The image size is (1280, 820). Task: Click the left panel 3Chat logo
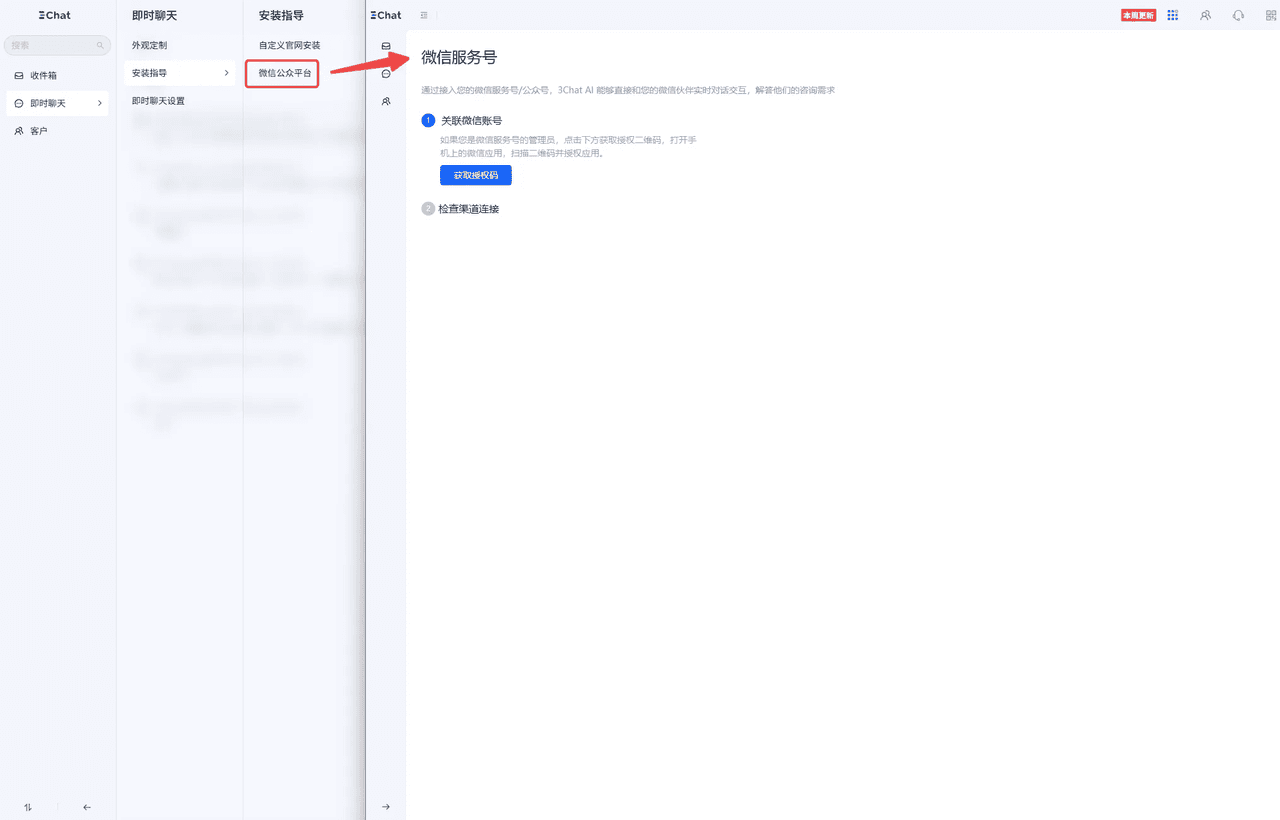pos(55,15)
